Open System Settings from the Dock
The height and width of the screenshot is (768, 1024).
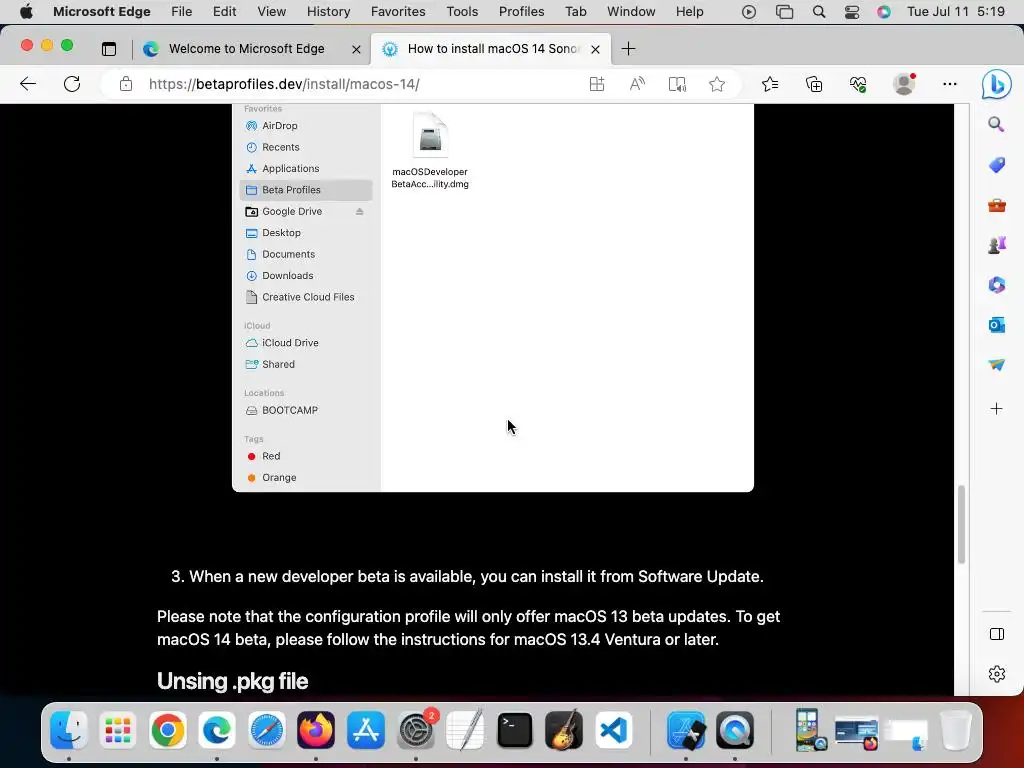point(415,730)
